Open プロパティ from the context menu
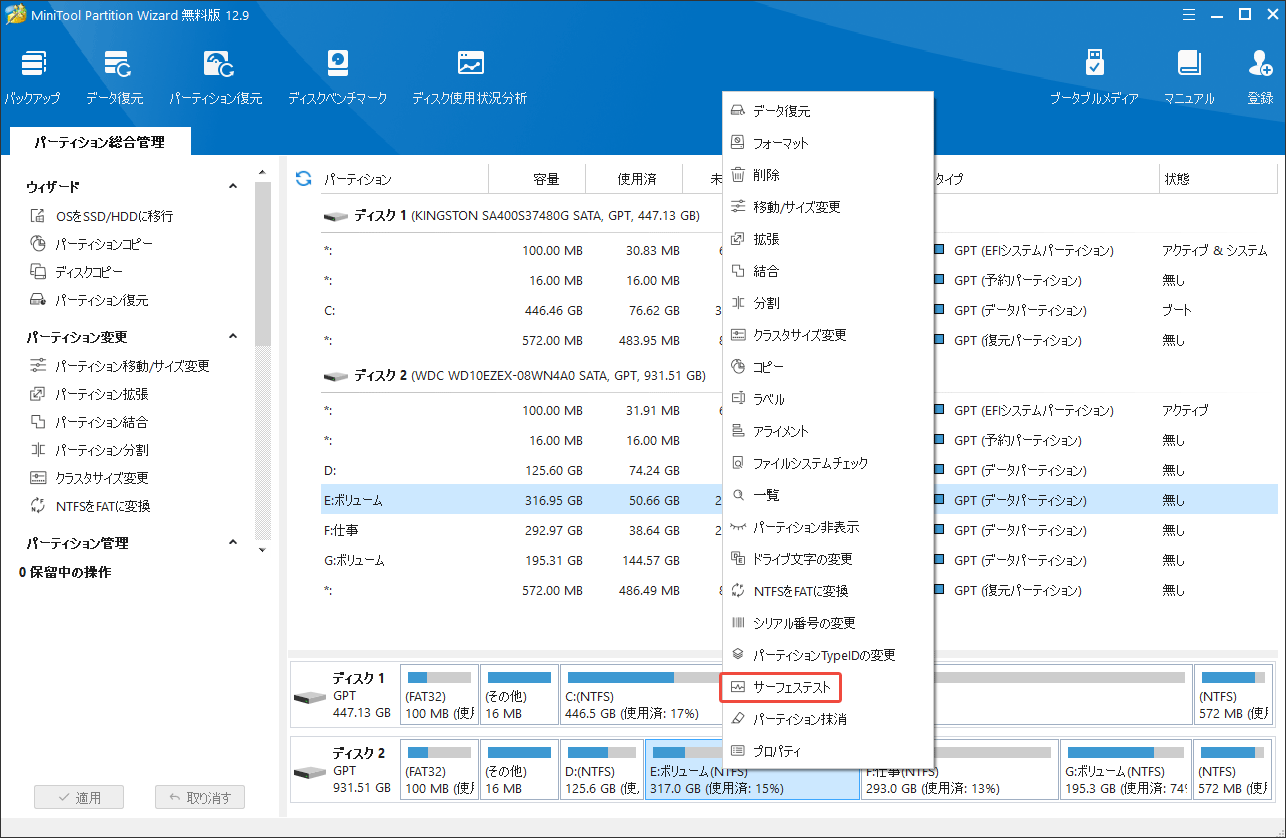This screenshot has width=1286, height=838. click(828, 751)
